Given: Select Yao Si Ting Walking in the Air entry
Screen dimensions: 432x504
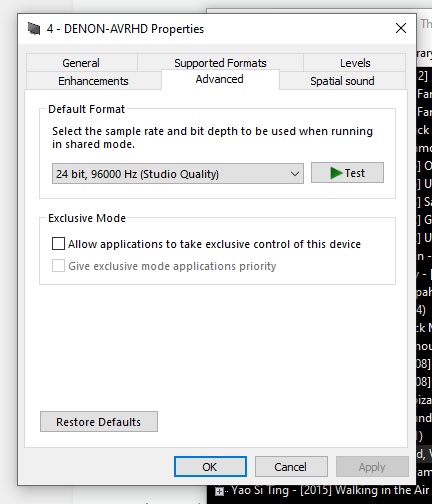Looking at the screenshot, I should (330, 490).
